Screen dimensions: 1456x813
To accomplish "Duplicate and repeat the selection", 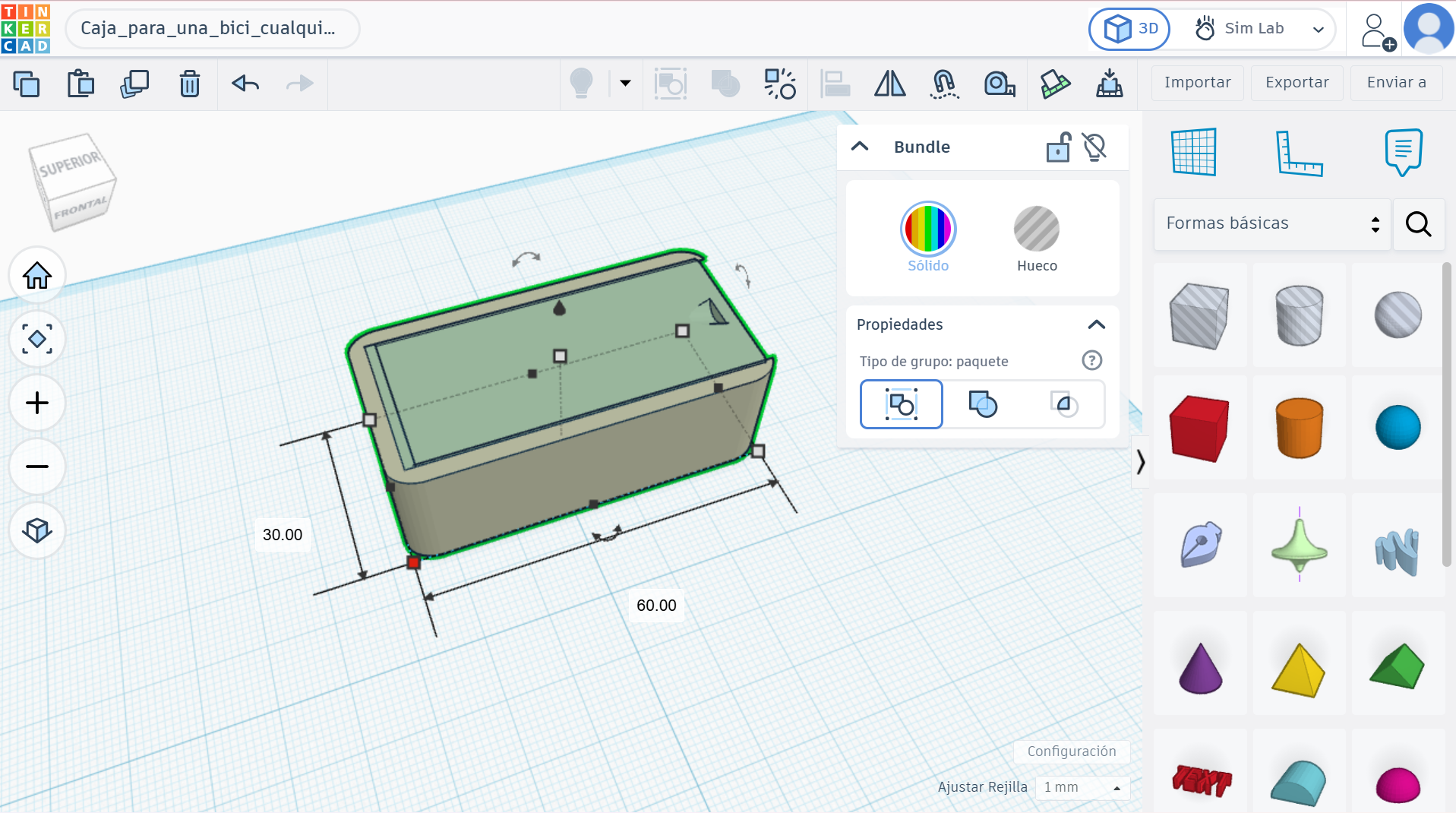I will [x=134, y=84].
